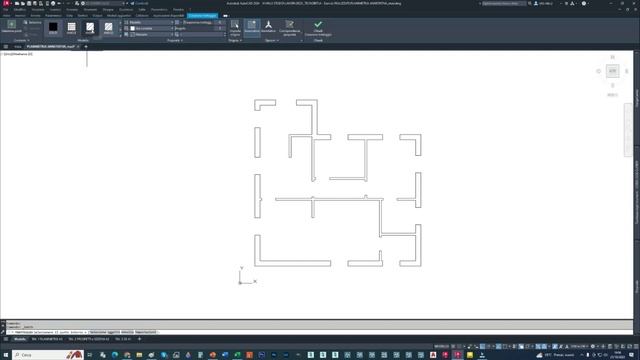
Task: Toggle the Annotativo hatch option
Action: [268, 27]
